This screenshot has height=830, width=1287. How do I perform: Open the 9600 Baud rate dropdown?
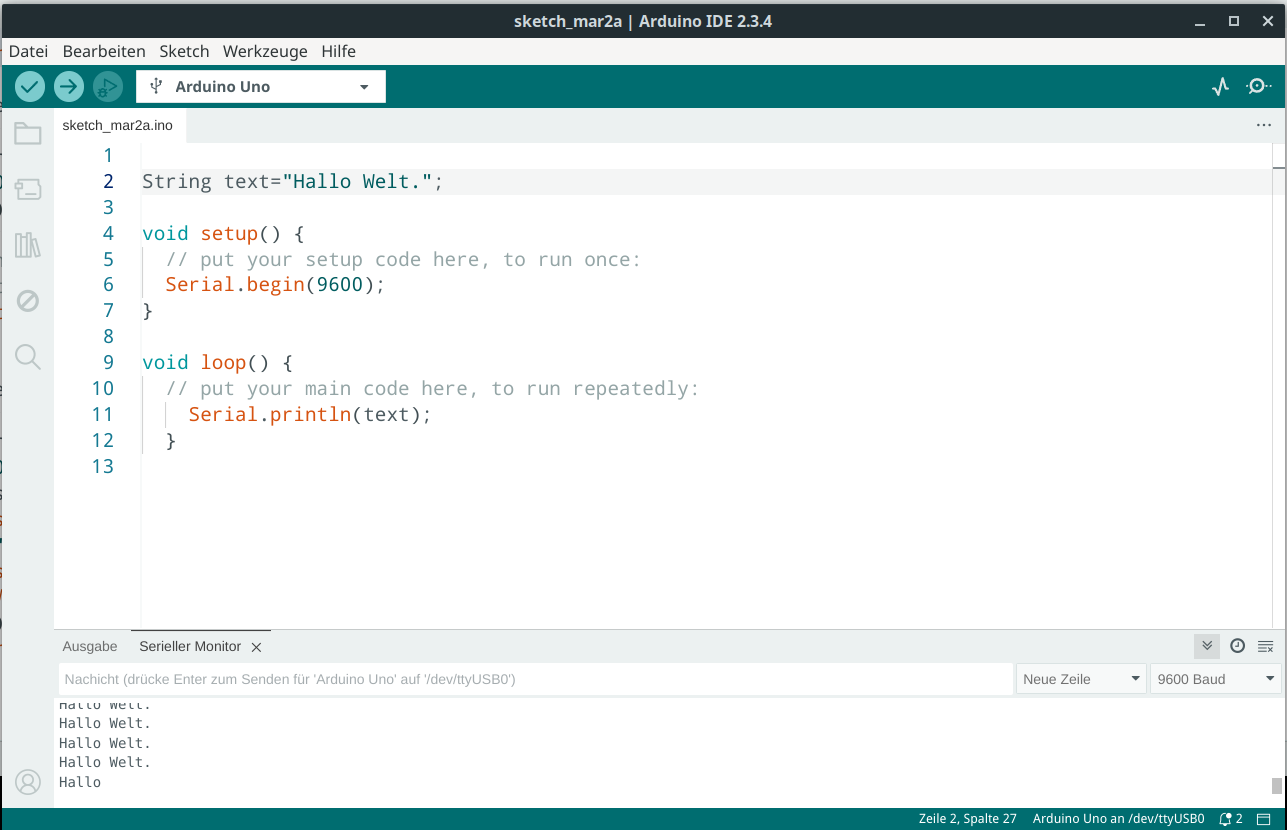click(1215, 679)
